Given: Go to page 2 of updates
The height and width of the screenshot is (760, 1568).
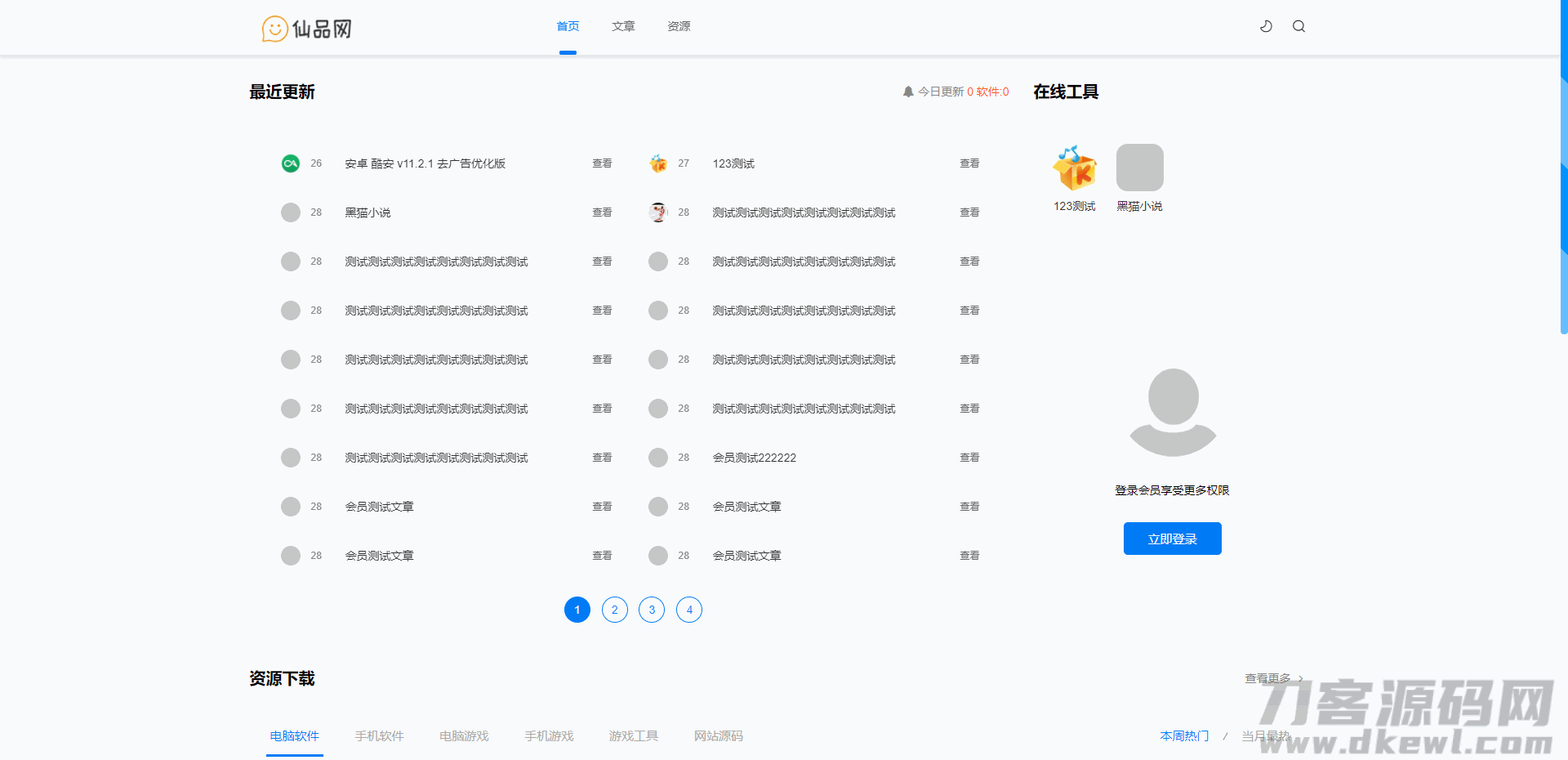Looking at the screenshot, I should pyautogui.click(x=615, y=610).
